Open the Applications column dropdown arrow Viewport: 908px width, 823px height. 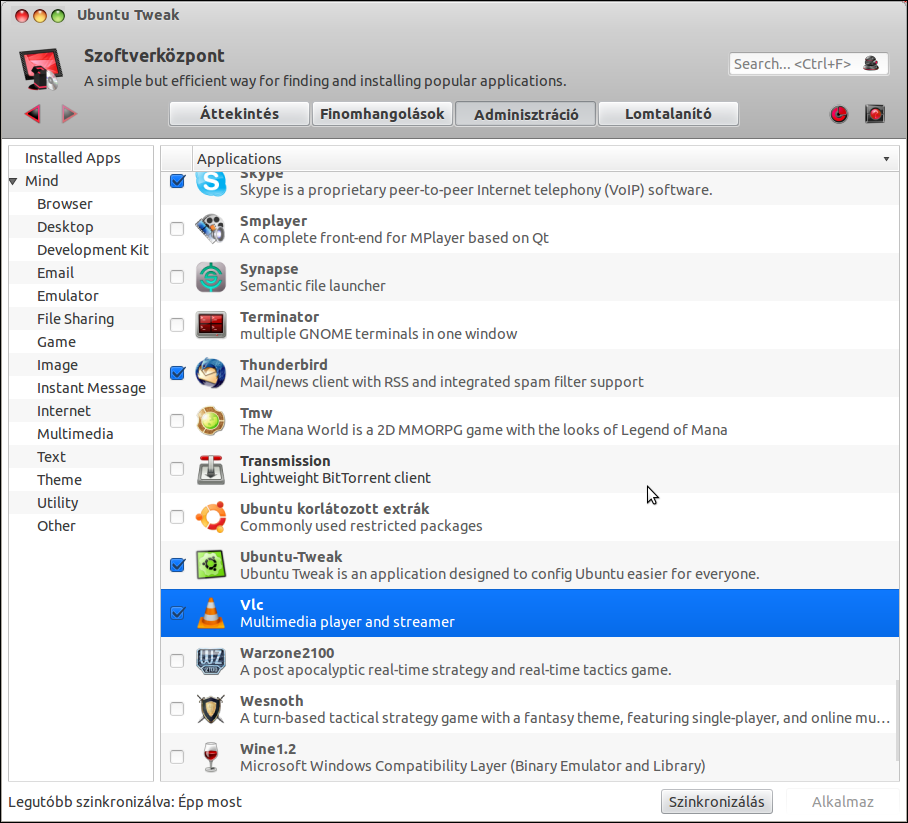click(x=886, y=159)
